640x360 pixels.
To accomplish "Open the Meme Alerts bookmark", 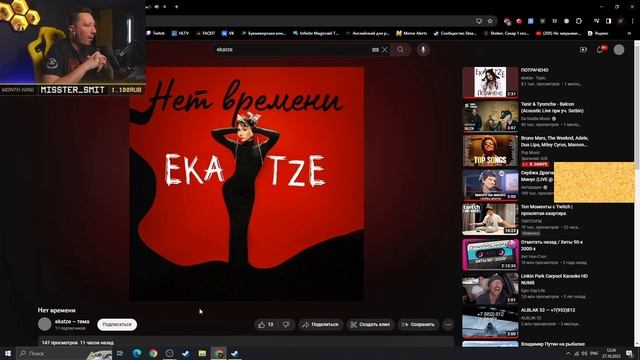I will coord(411,33).
